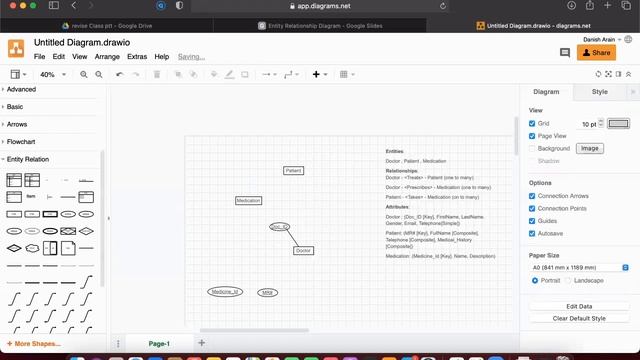
Task: Click the Background Image button
Action: [590, 148]
